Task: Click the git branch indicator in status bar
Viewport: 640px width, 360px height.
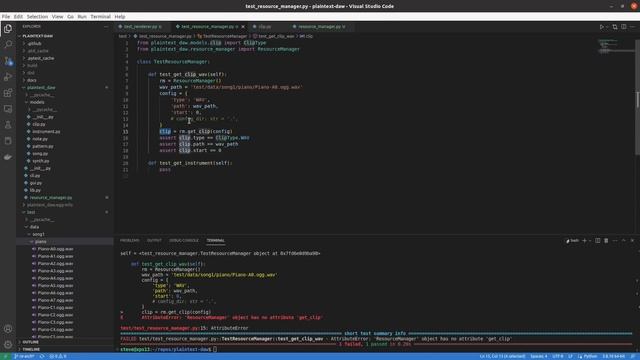Action: (x=24, y=356)
